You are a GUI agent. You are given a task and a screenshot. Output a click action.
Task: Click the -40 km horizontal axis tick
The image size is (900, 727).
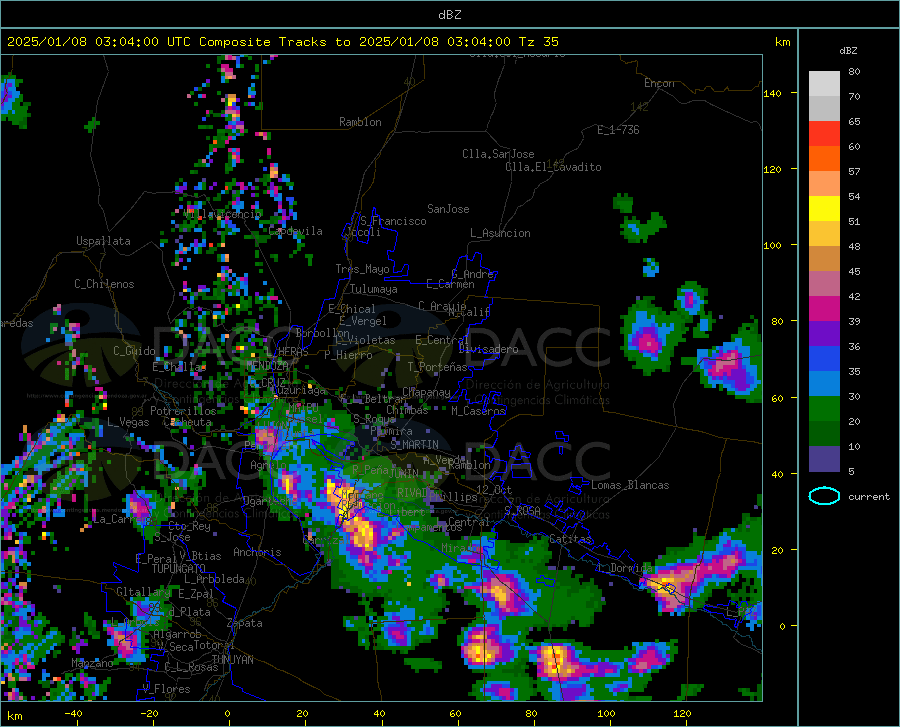pyautogui.click(x=73, y=714)
